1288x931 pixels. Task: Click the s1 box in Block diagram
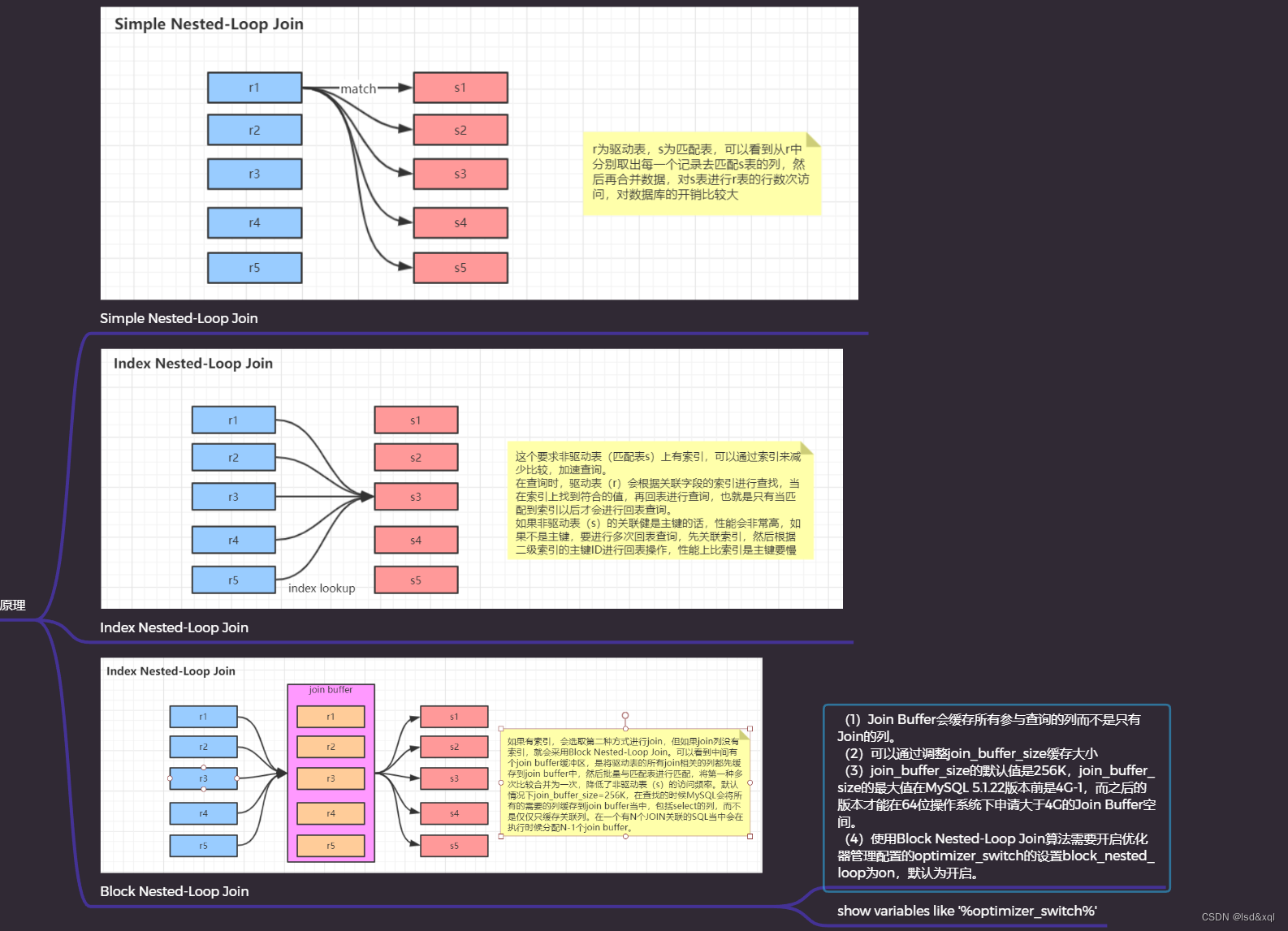tap(454, 717)
